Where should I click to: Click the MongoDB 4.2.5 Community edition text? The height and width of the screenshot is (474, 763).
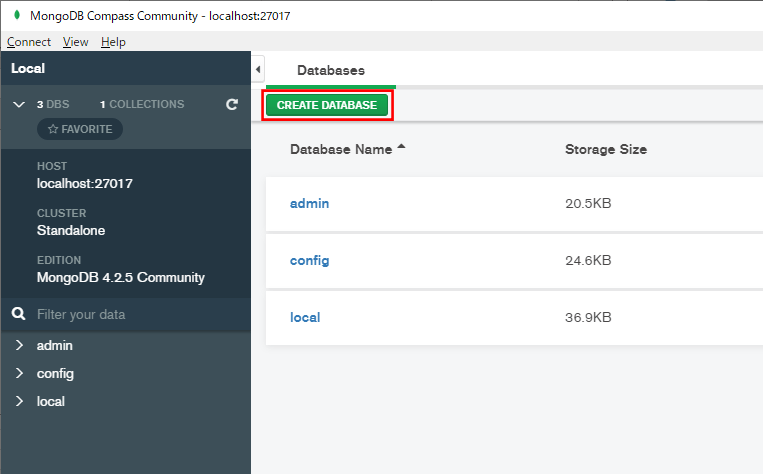point(121,277)
